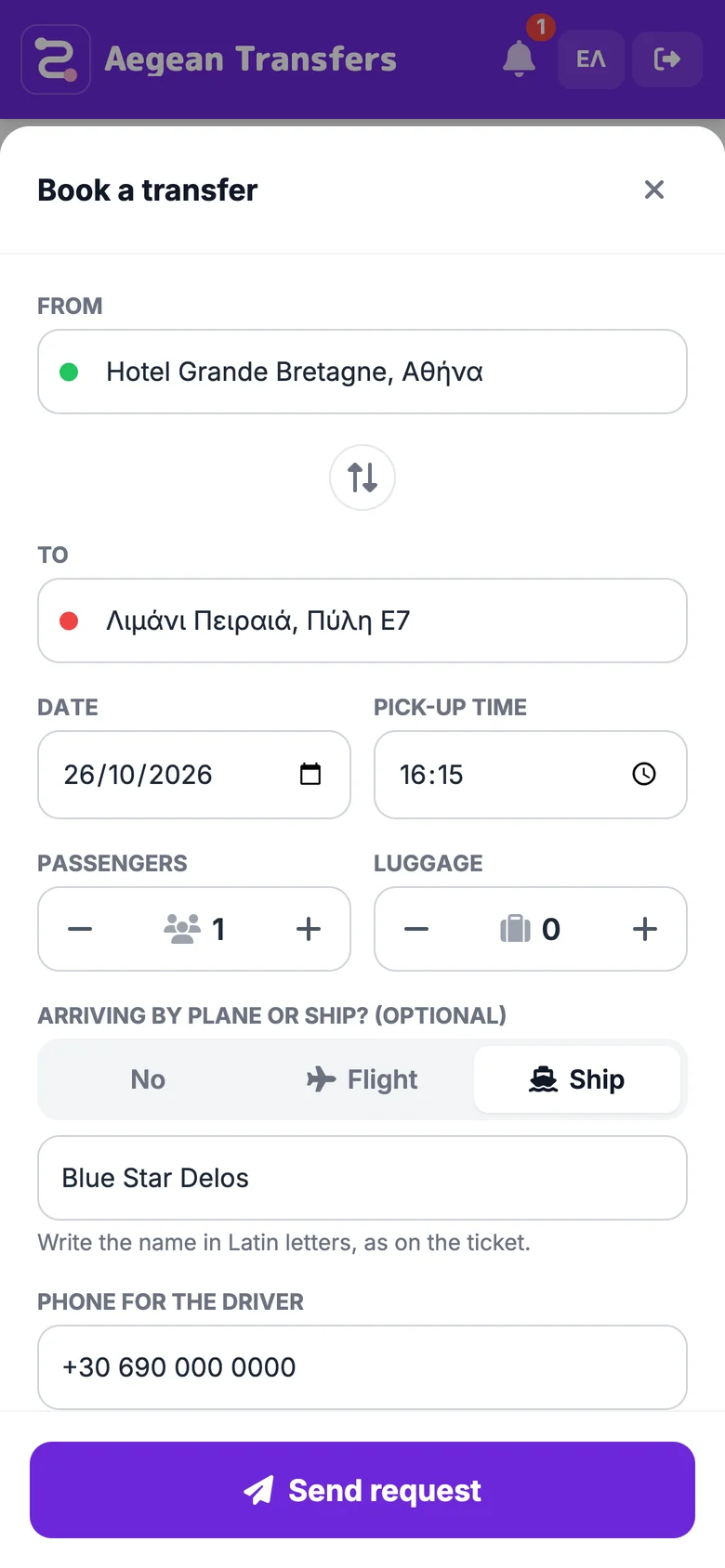The width and height of the screenshot is (725, 1568).
Task: Add one luggage item
Action: (645, 929)
